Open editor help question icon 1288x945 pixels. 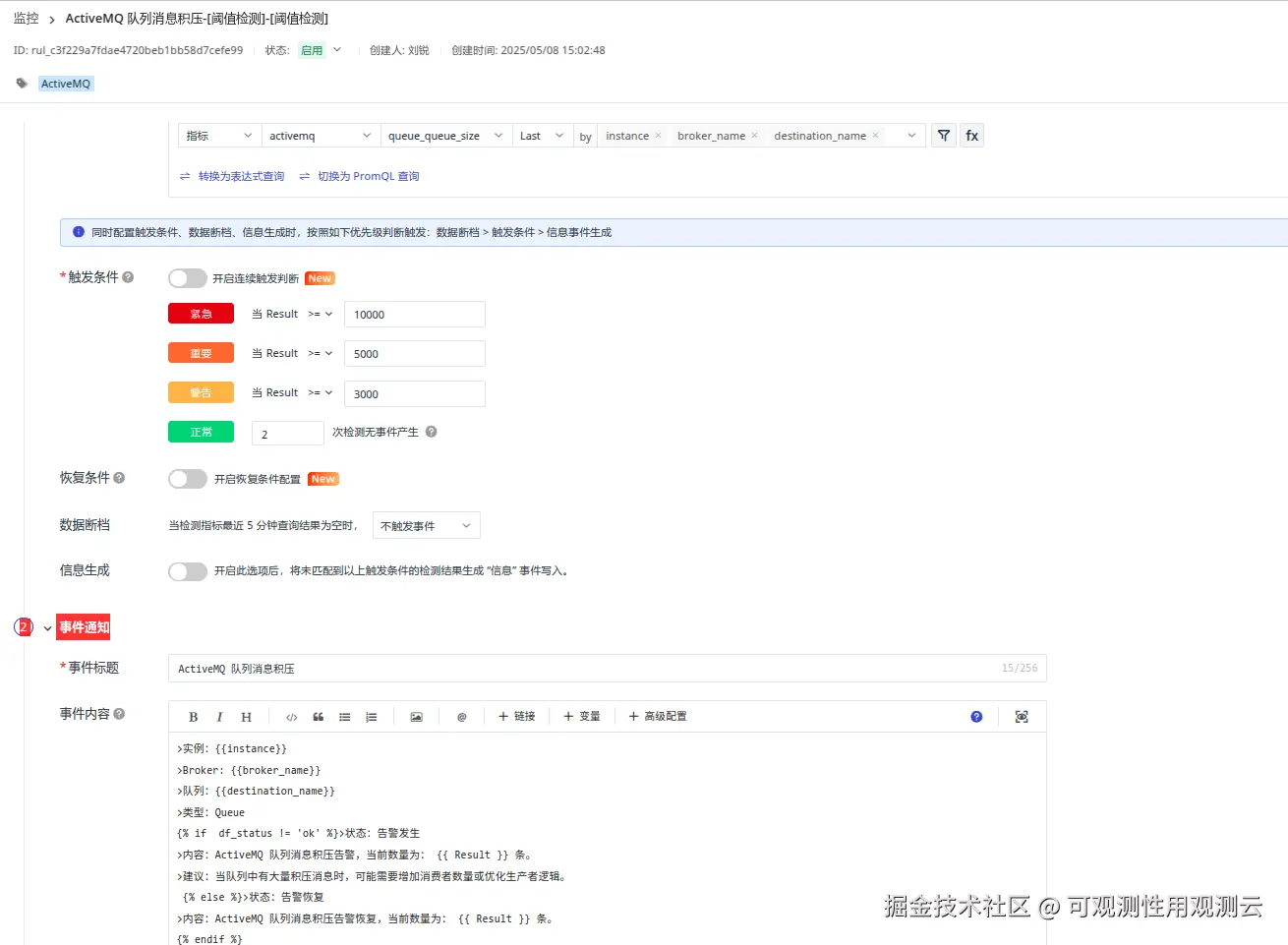[976, 717]
